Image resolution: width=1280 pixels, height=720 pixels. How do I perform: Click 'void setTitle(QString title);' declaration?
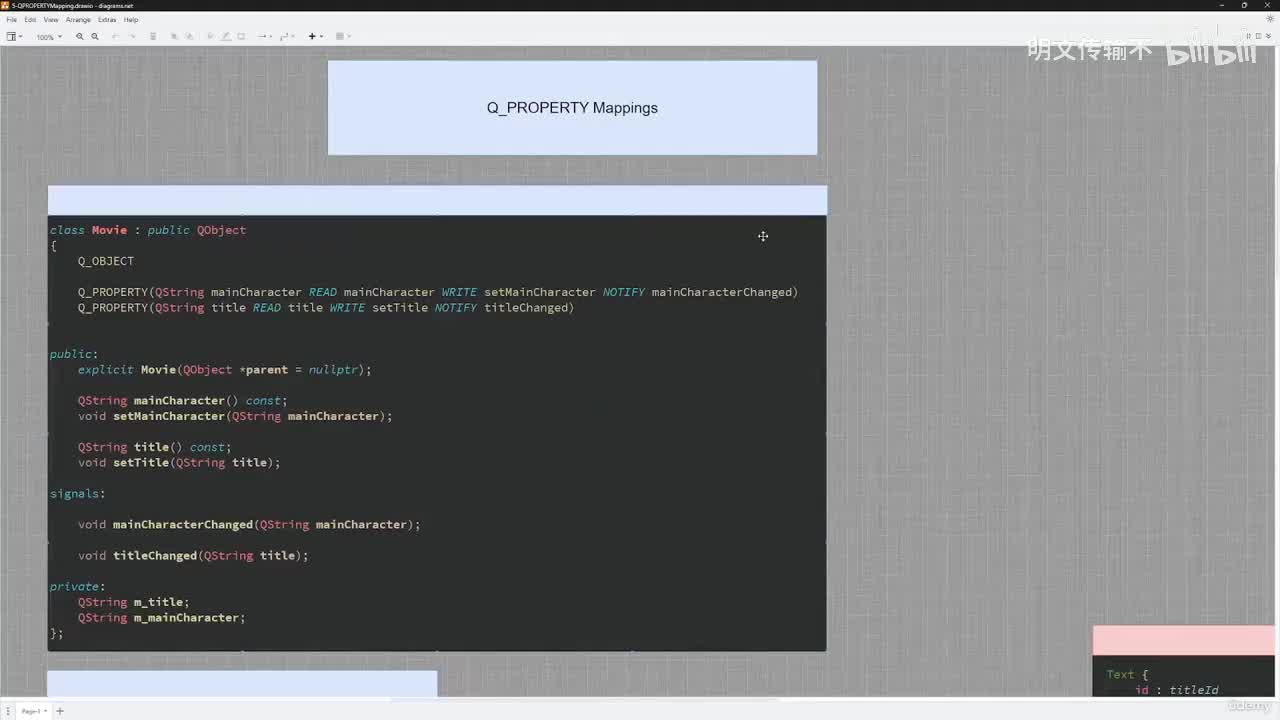[x=179, y=463]
